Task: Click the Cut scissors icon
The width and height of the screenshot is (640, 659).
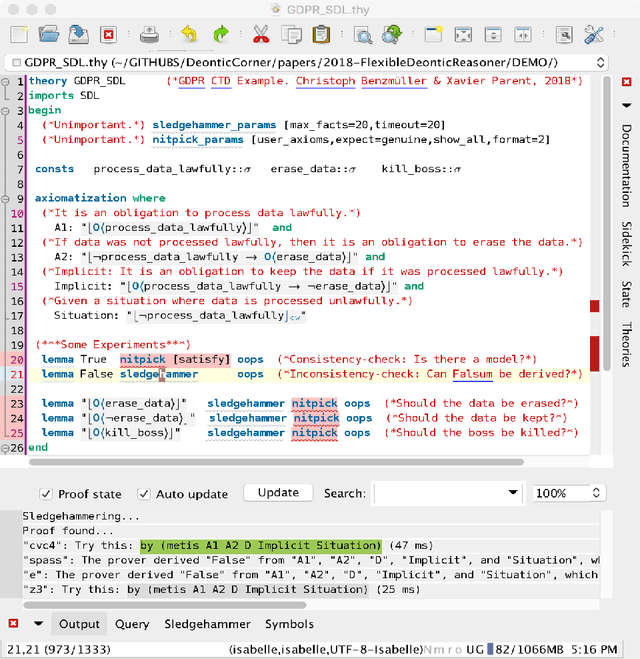Action: pos(261,35)
